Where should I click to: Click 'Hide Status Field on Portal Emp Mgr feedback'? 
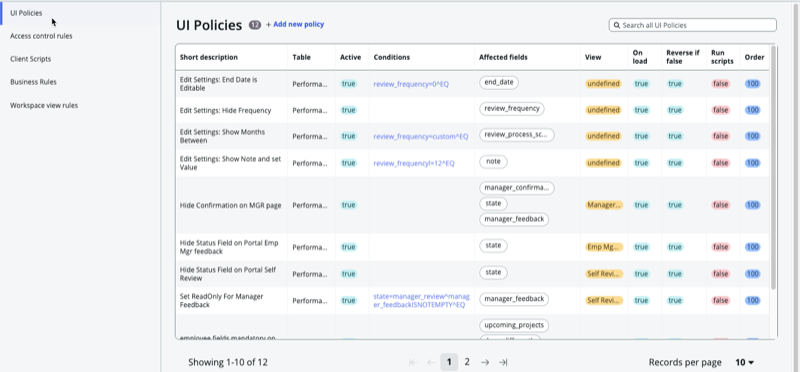pos(229,247)
